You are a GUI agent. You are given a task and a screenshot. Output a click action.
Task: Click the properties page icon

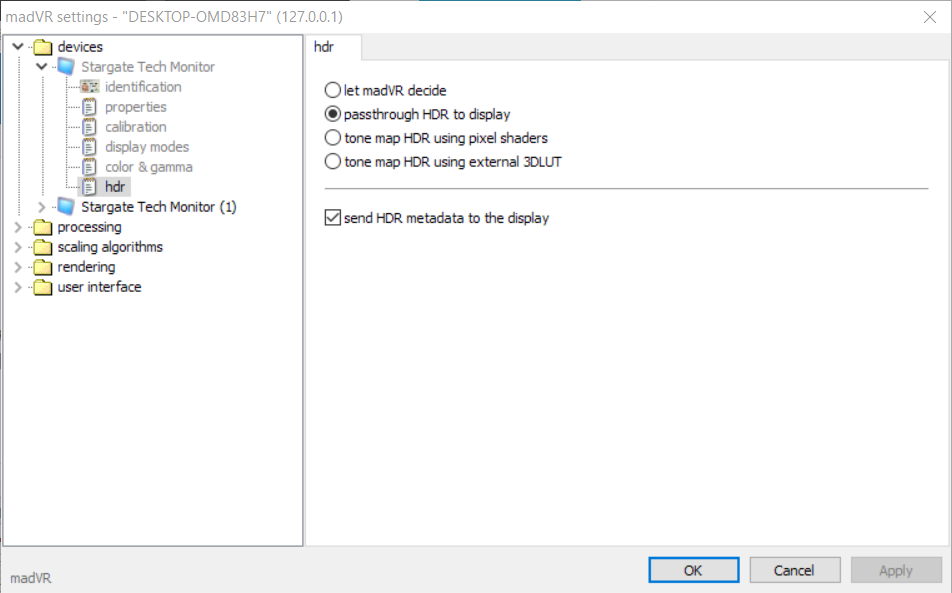pos(89,107)
